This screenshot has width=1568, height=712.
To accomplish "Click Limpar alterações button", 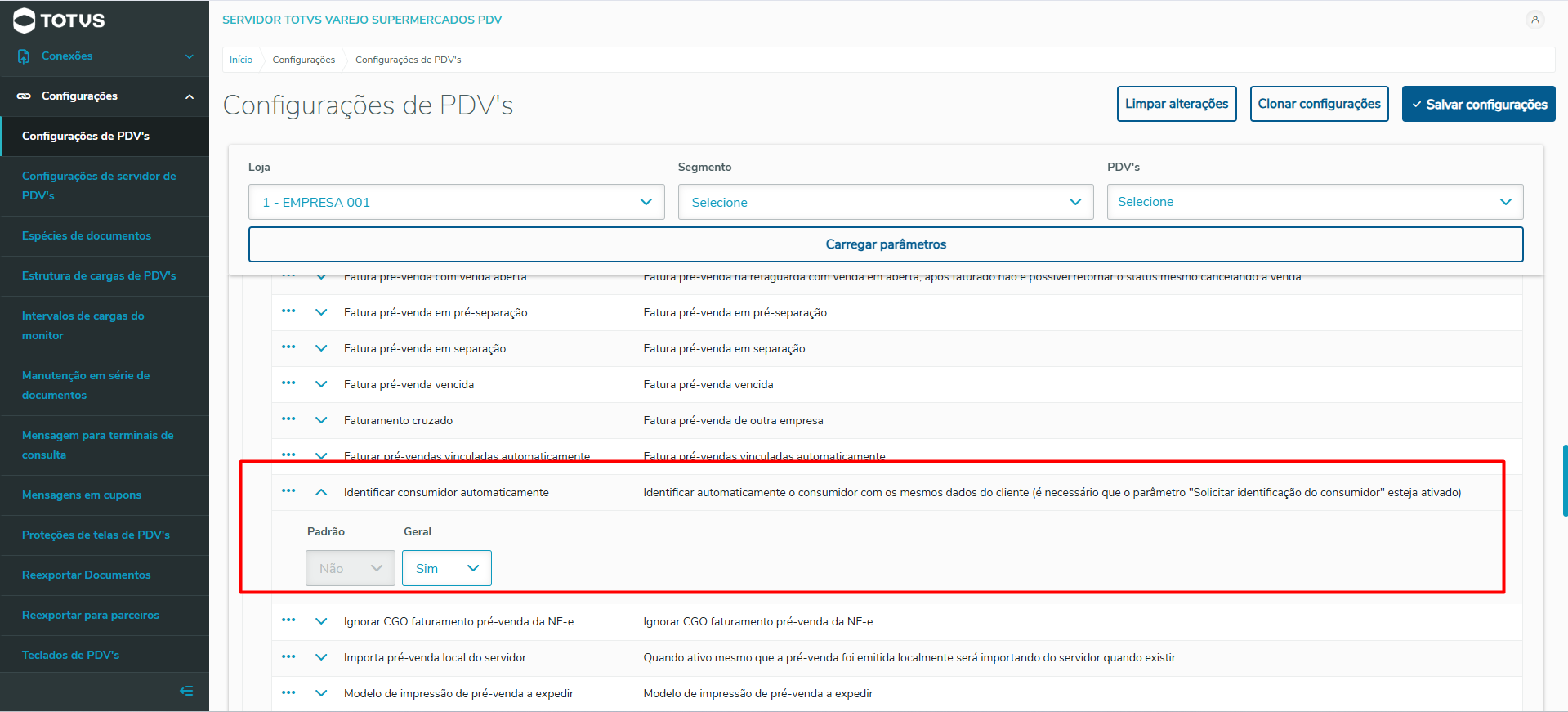I will click(x=1177, y=104).
